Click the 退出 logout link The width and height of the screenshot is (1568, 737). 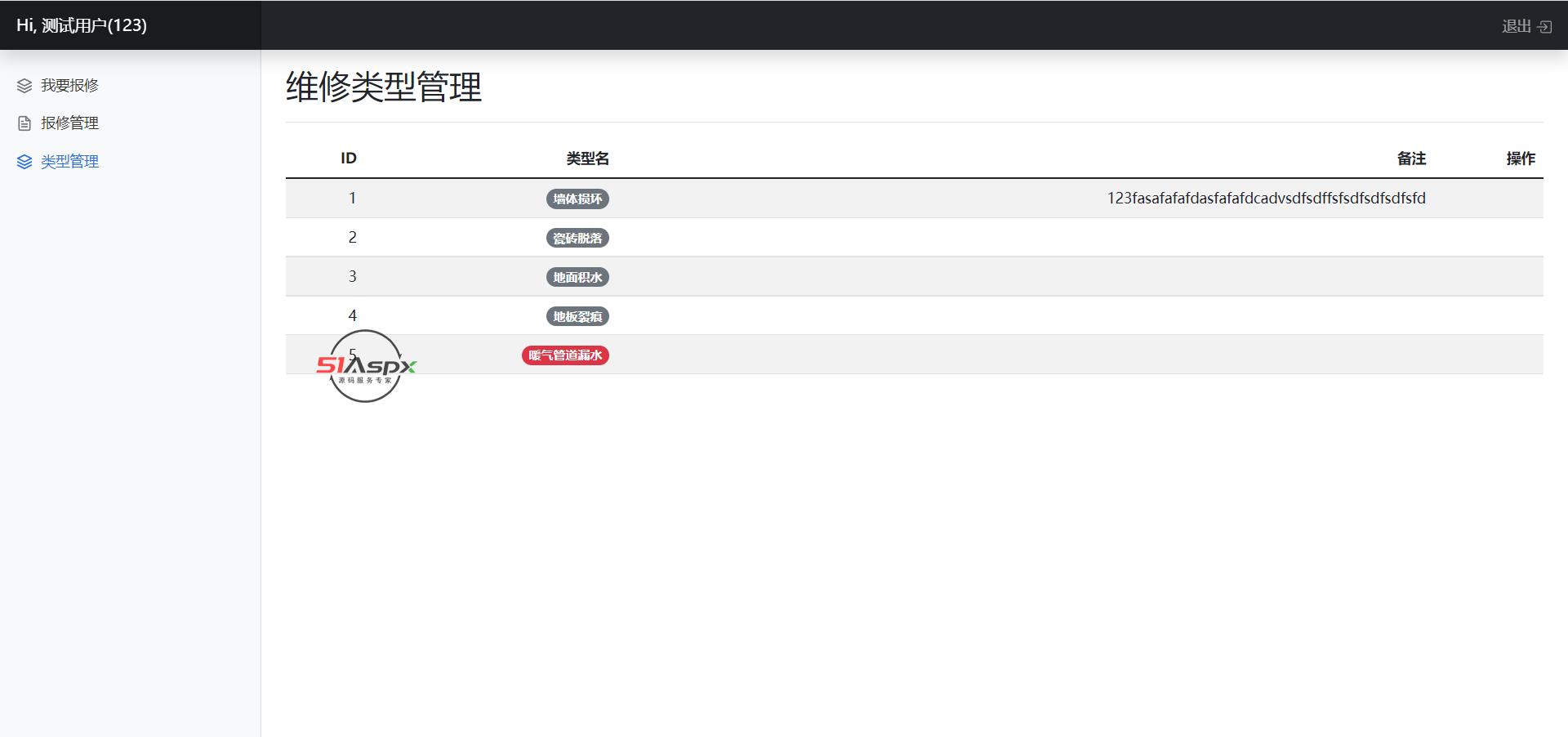point(1526,26)
